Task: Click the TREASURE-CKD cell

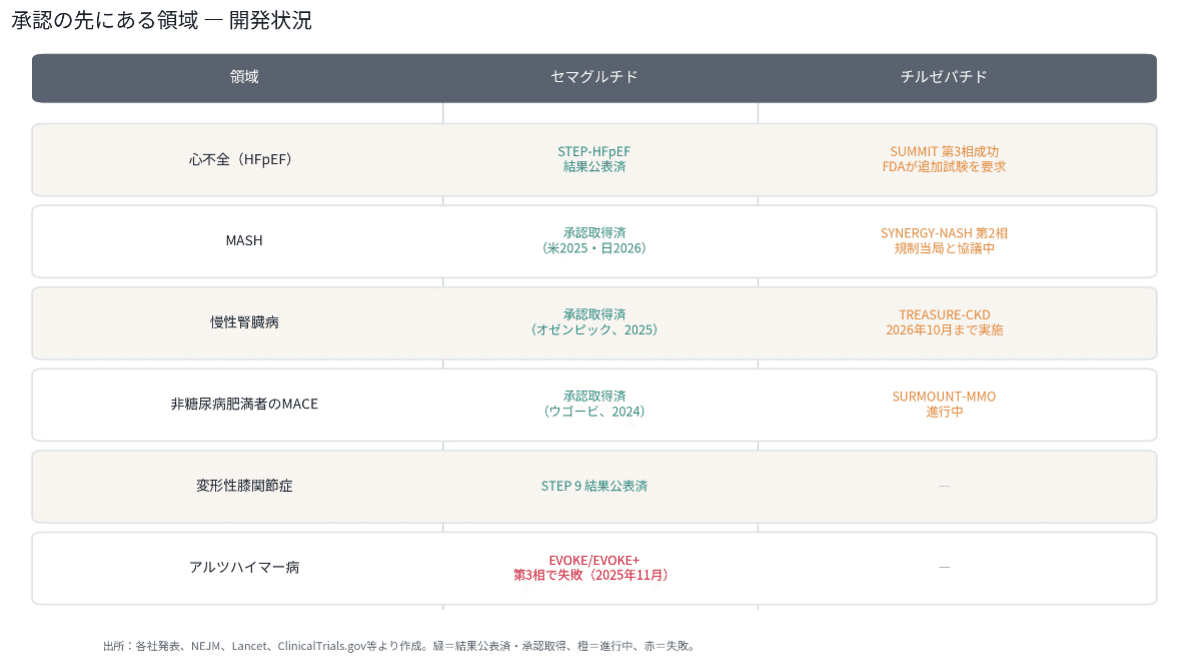Action: tap(944, 322)
